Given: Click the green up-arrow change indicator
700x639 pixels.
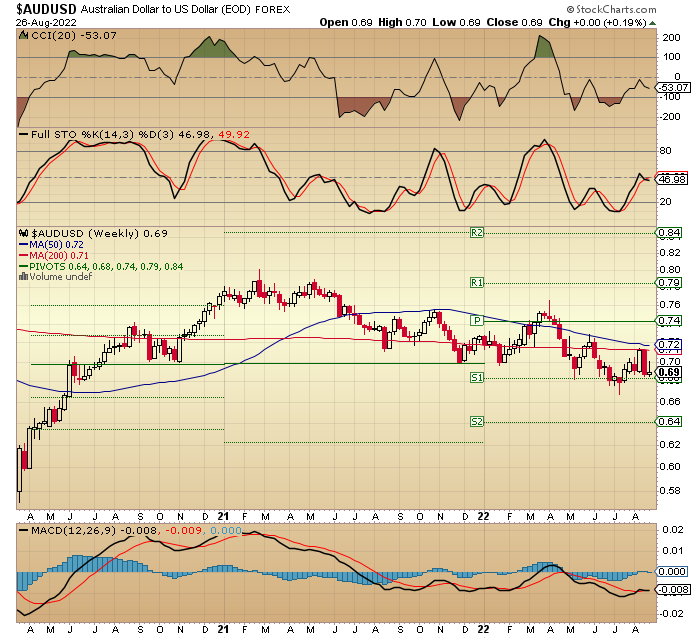Looking at the screenshot, I should click(652, 23).
